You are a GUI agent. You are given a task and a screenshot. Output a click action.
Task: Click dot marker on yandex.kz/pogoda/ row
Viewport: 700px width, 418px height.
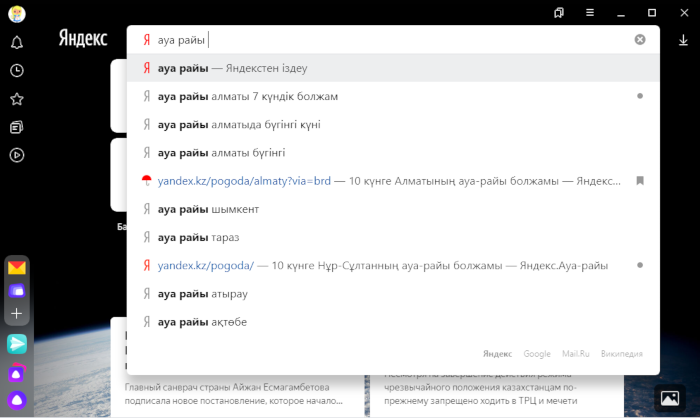click(x=640, y=265)
